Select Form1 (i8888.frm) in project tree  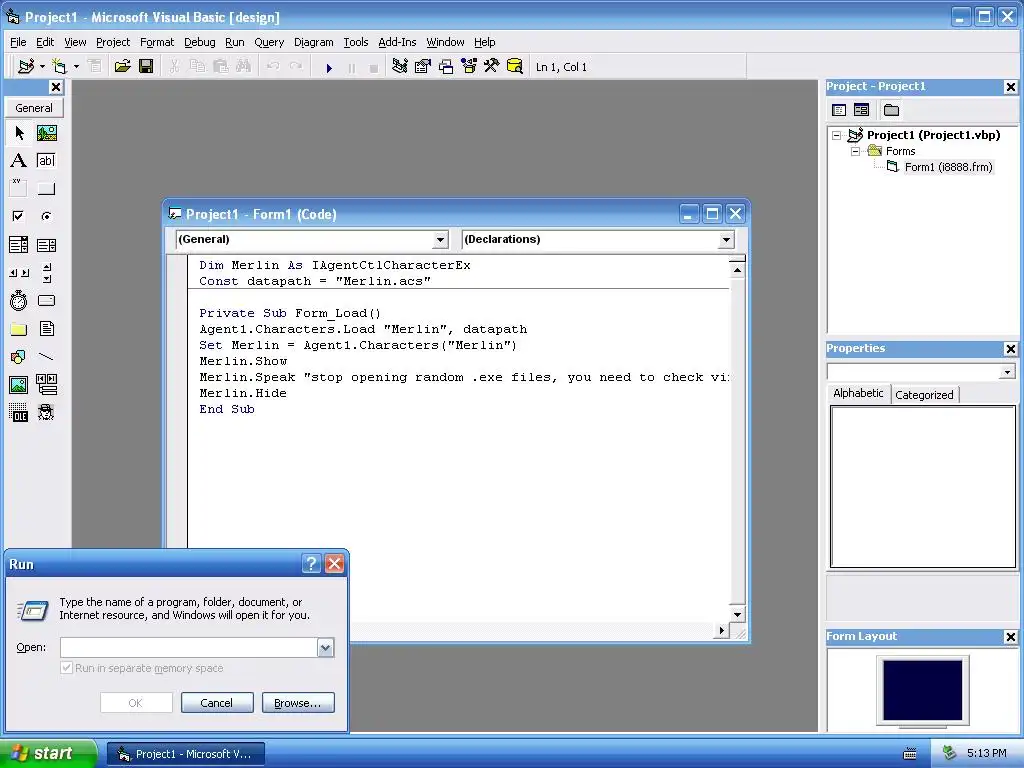(948, 167)
